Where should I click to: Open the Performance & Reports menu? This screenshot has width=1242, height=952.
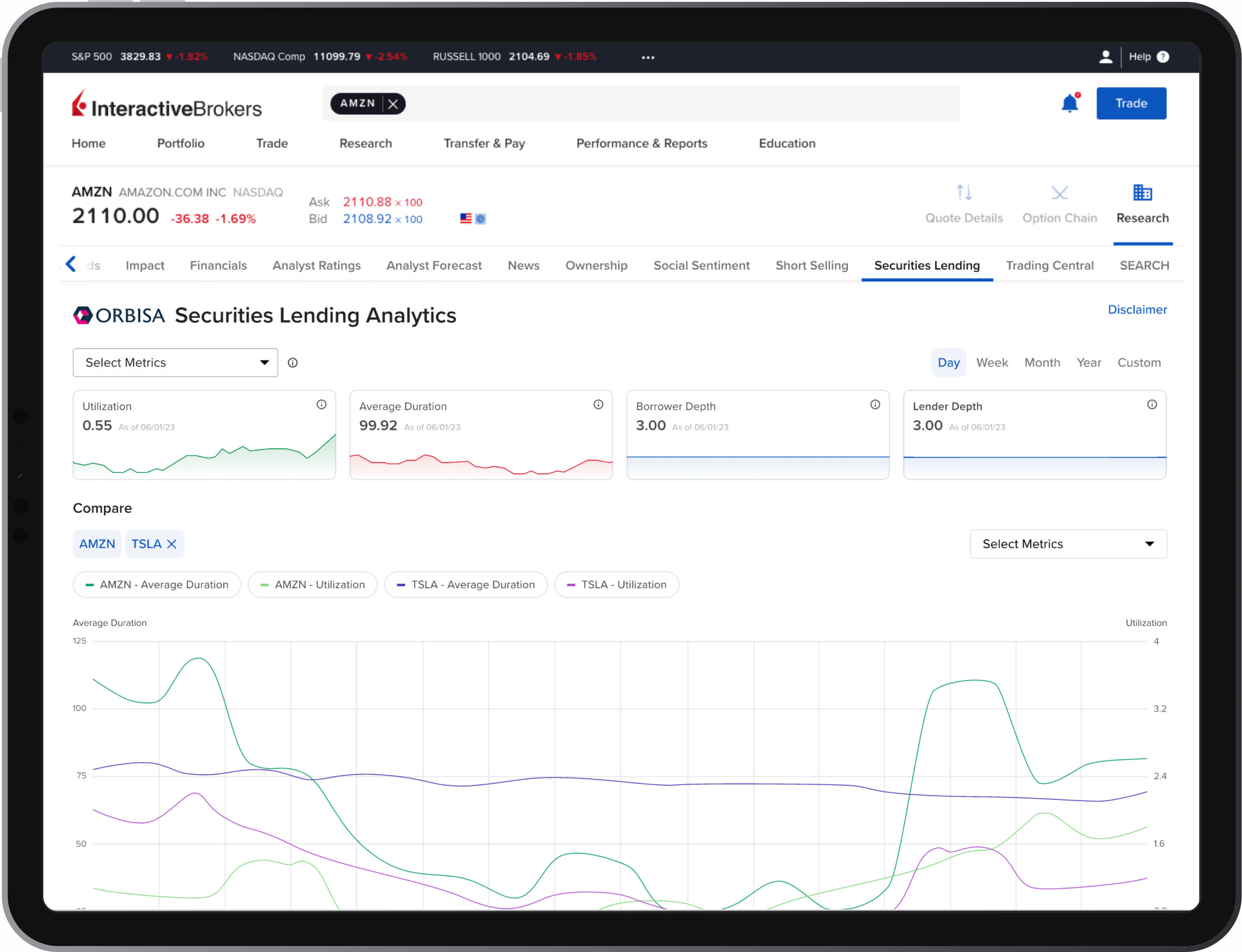click(642, 143)
